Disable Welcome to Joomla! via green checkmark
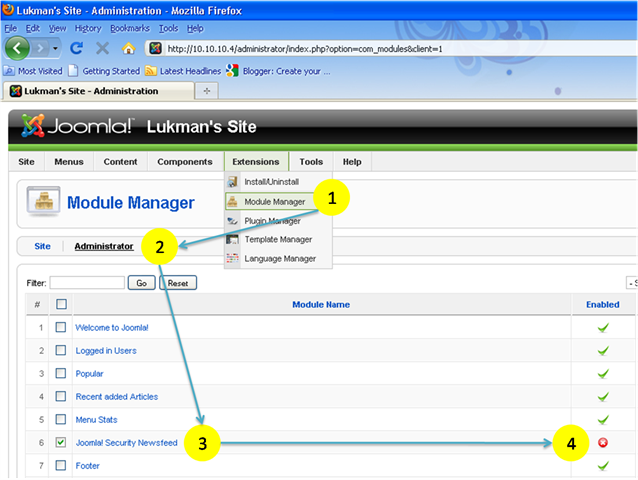The height and width of the screenshot is (480, 638). pos(603,327)
